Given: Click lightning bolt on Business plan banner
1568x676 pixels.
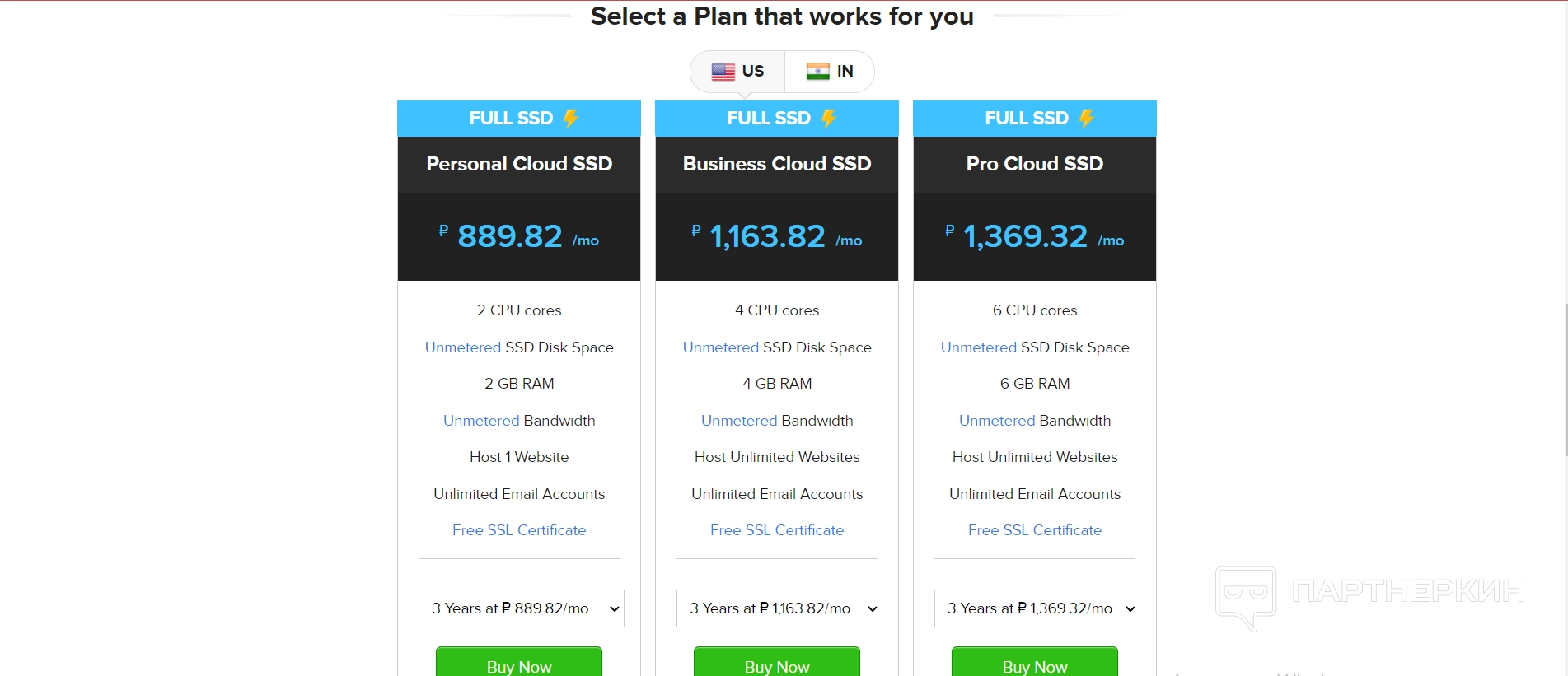Looking at the screenshot, I should point(828,119).
